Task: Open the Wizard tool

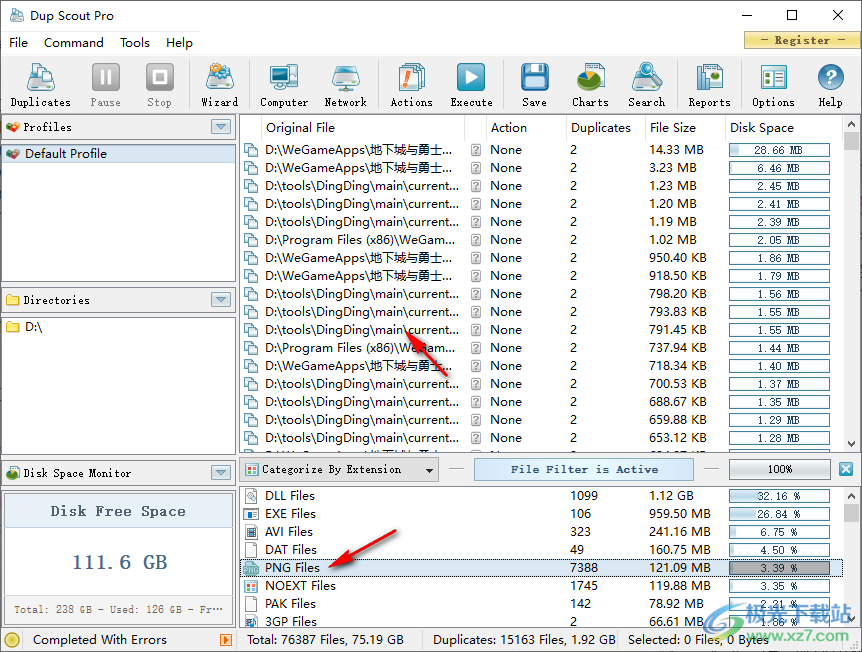Action: click(220, 85)
